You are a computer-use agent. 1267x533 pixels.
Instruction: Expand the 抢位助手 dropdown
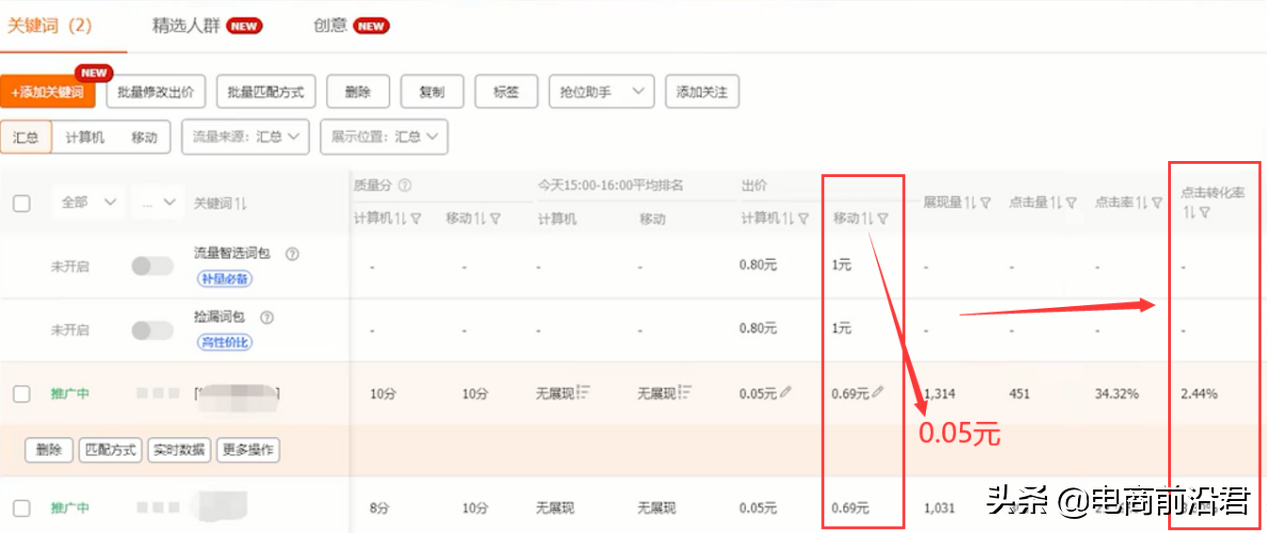tap(601, 92)
